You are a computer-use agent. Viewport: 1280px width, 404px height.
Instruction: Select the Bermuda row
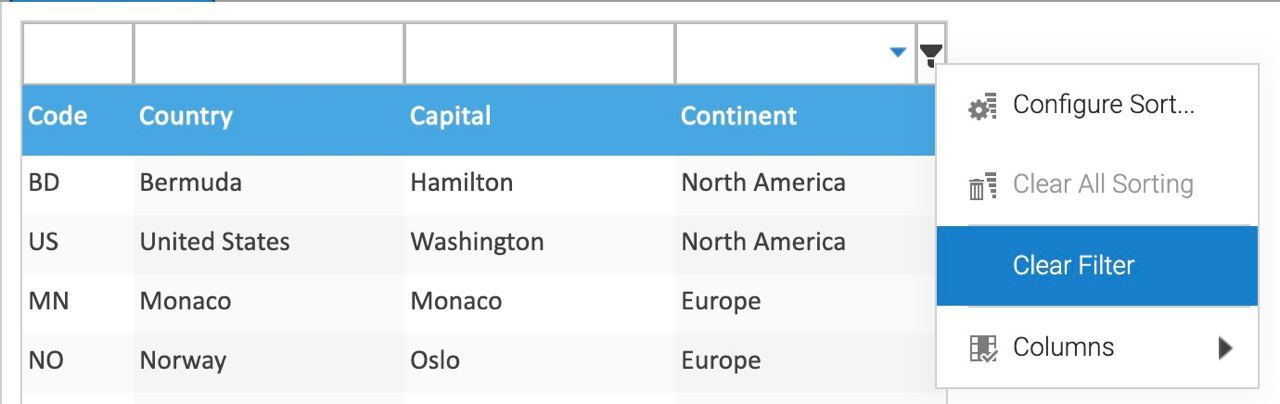click(478, 183)
